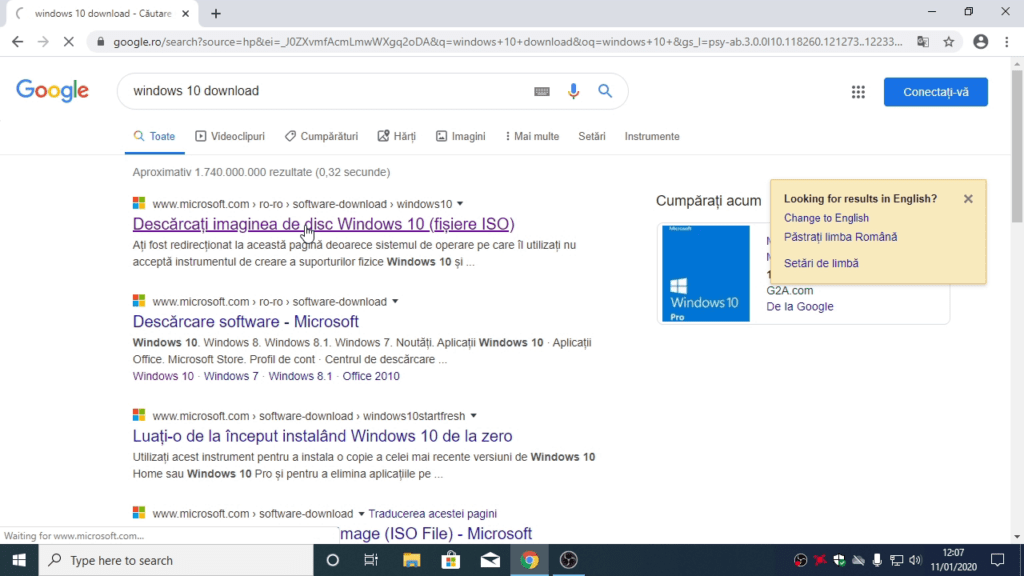Click the Chrome address bar URL
Screen dimensions: 1024x576
507,42
